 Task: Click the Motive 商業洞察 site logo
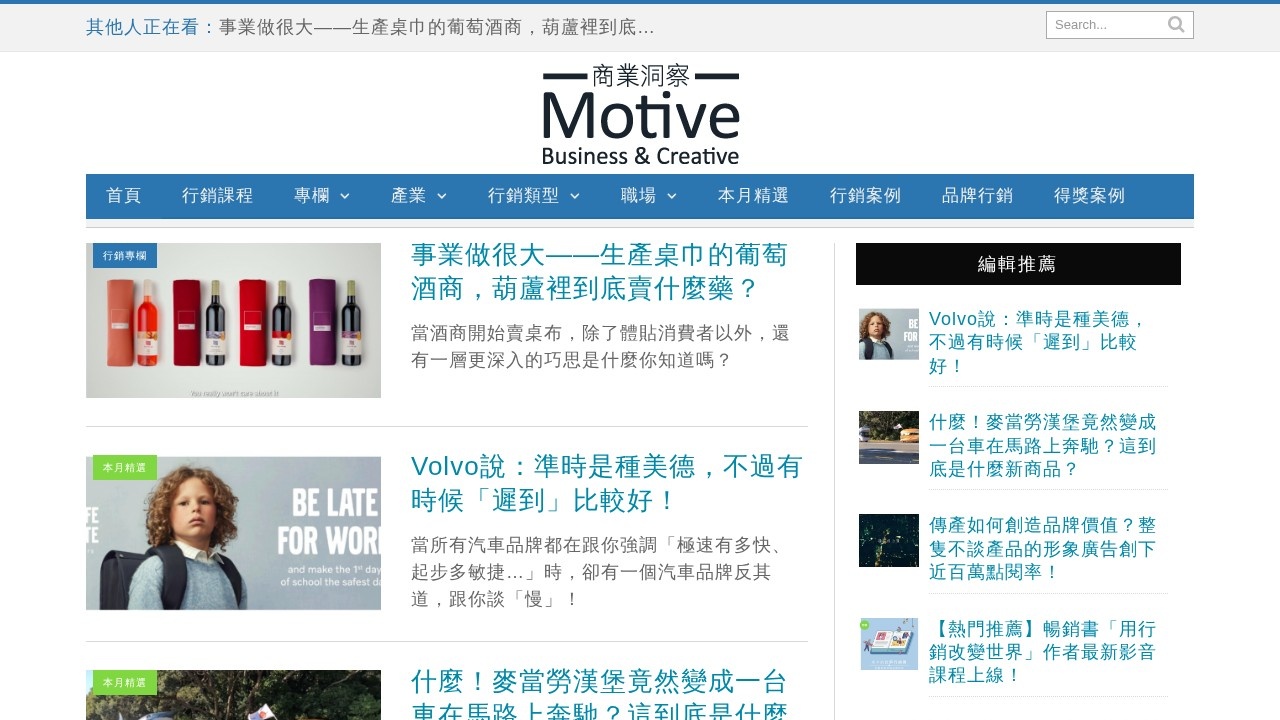[x=640, y=113]
